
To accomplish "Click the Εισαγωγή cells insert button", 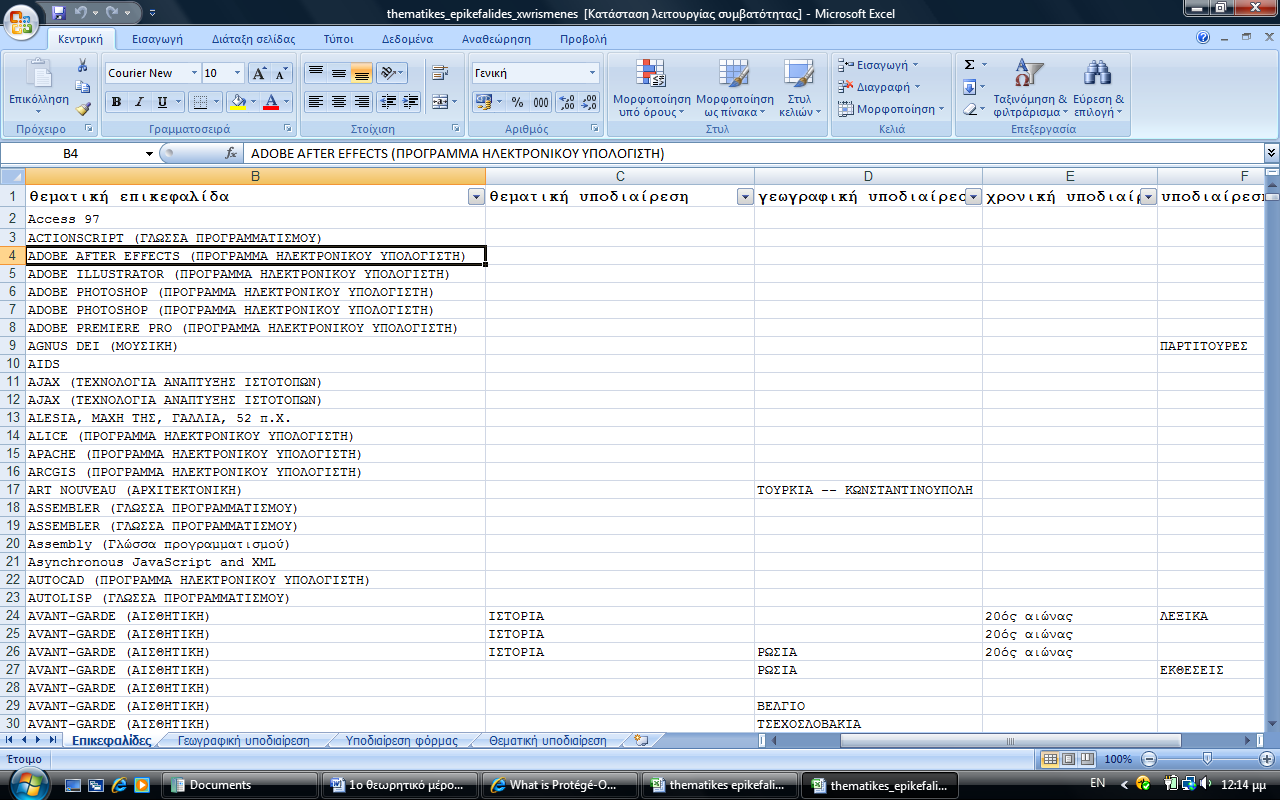I will coord(878,65).
